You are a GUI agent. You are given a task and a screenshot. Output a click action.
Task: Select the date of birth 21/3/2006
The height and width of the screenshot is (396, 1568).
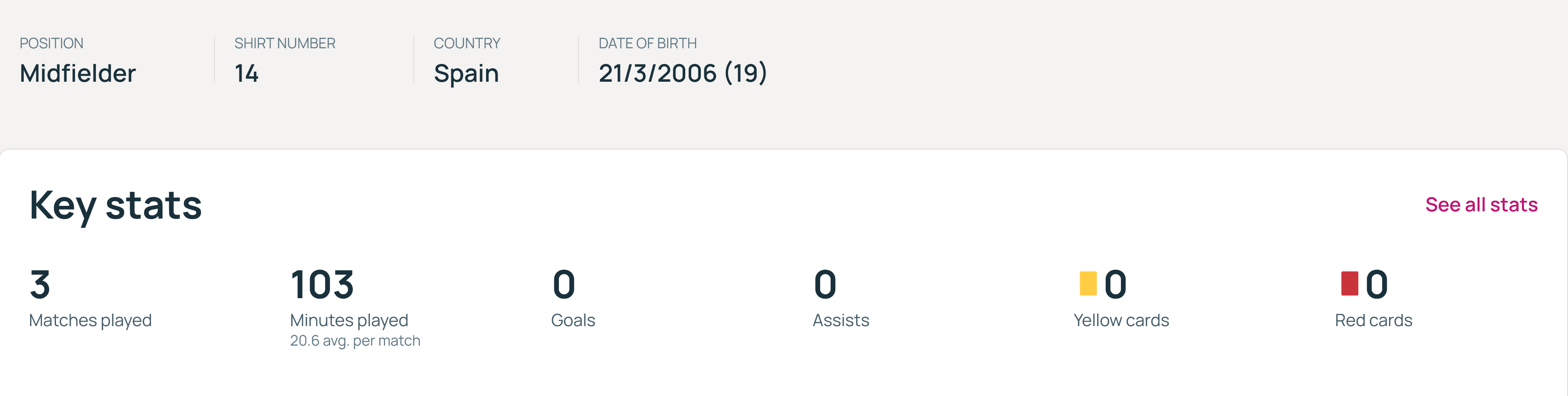(657, 73)
